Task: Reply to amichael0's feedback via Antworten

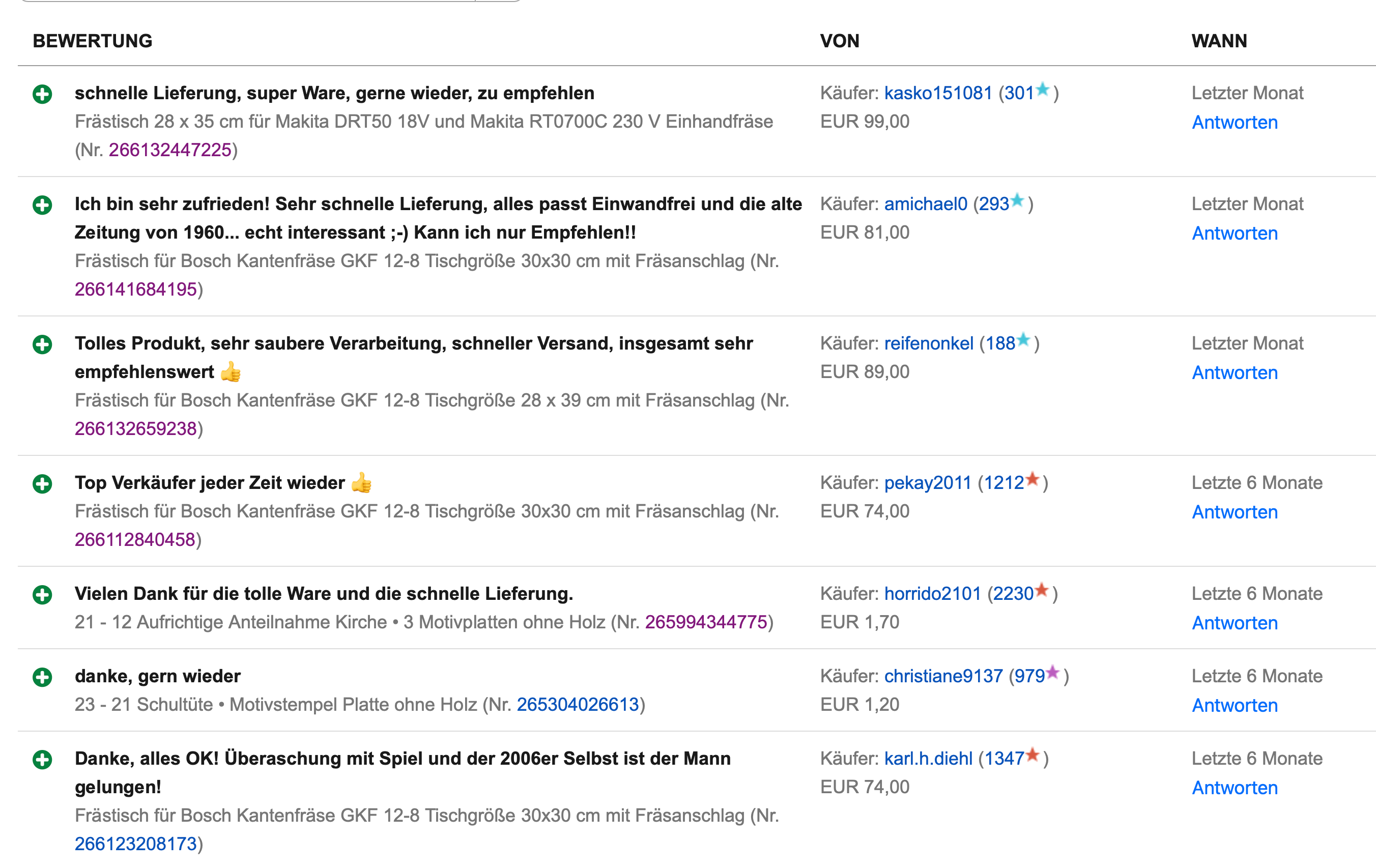Action: (x=1235, y=234)
